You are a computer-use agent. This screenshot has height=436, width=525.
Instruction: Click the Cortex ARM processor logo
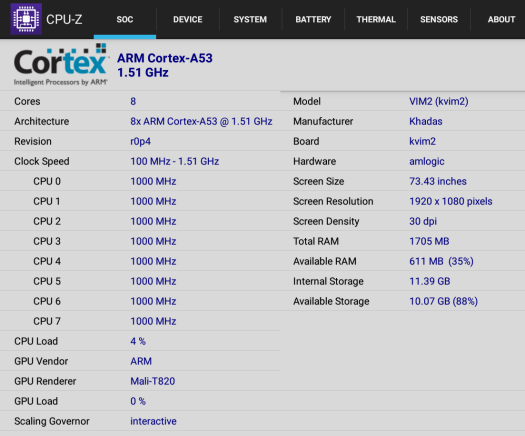61,64
